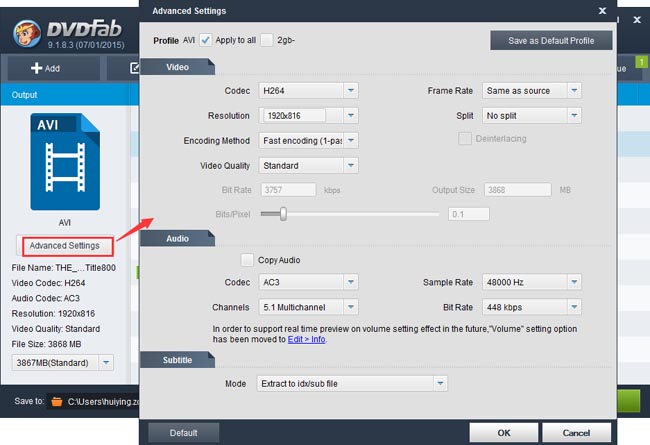Click Save as Default Profile button
Viewport: 650px width, 445px height.
(x=551, y=41)
